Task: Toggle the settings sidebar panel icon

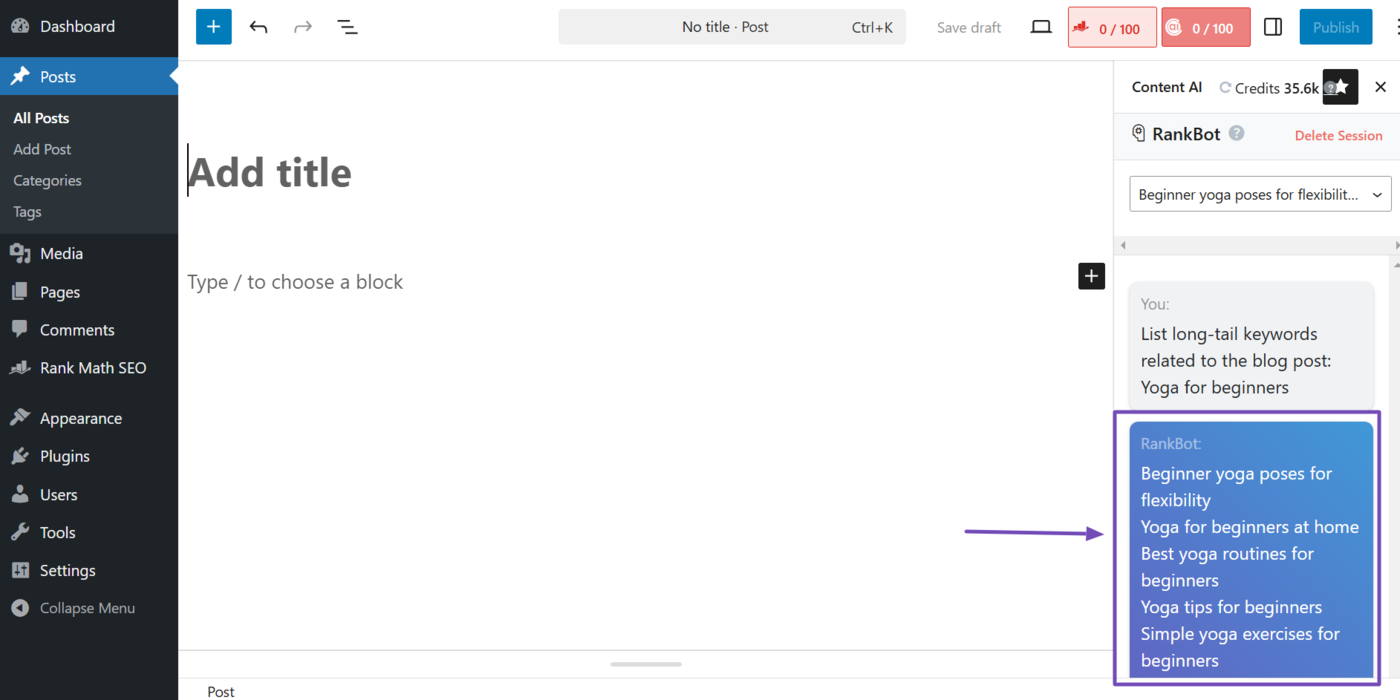Action: point(1273,27)
